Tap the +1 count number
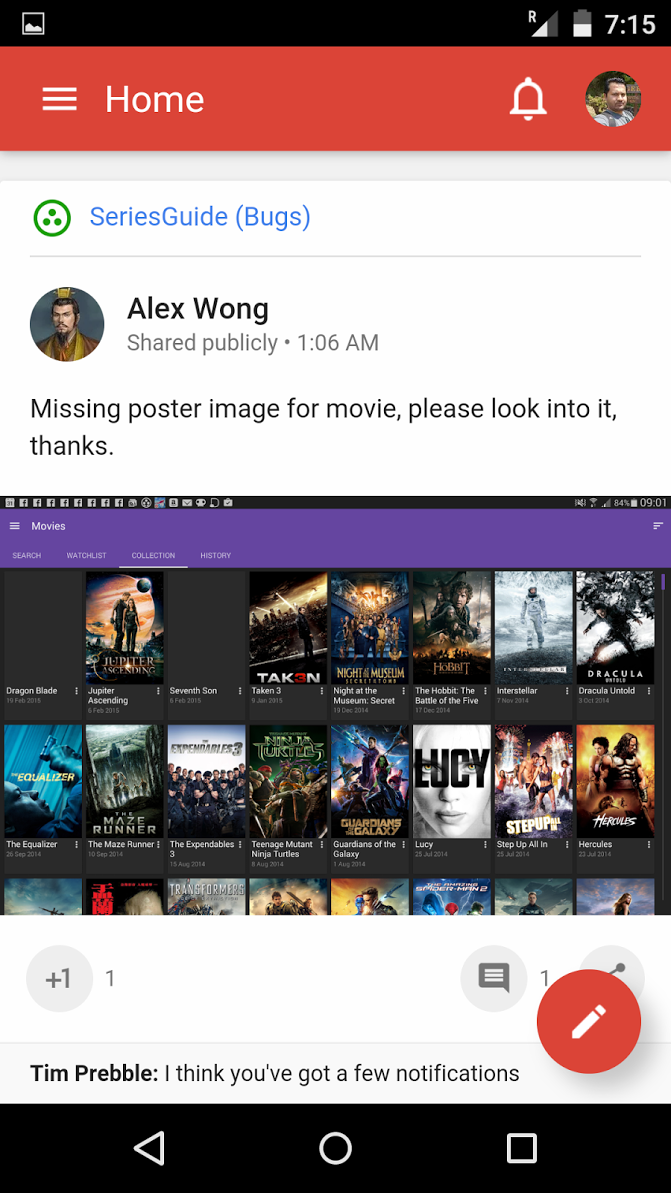Screen dimensions: 671x1193 point(111,978)
